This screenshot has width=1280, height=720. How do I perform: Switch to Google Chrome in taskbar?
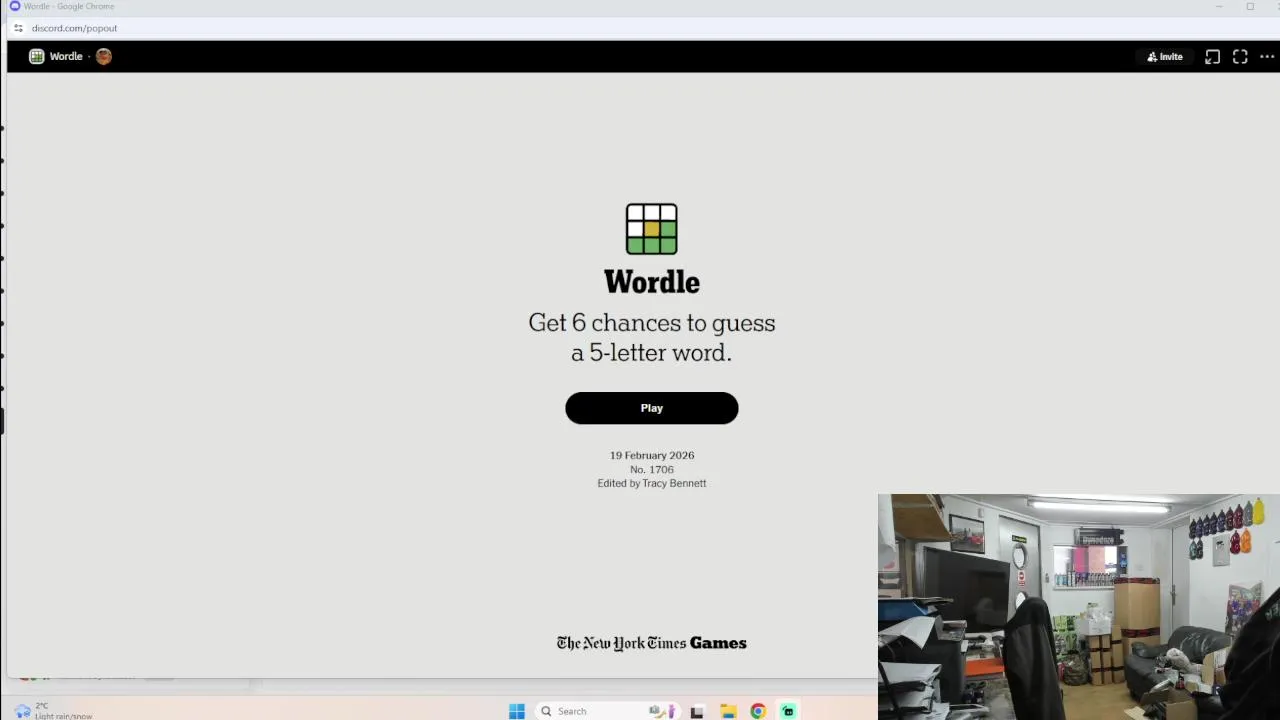(x=758, y=711)
